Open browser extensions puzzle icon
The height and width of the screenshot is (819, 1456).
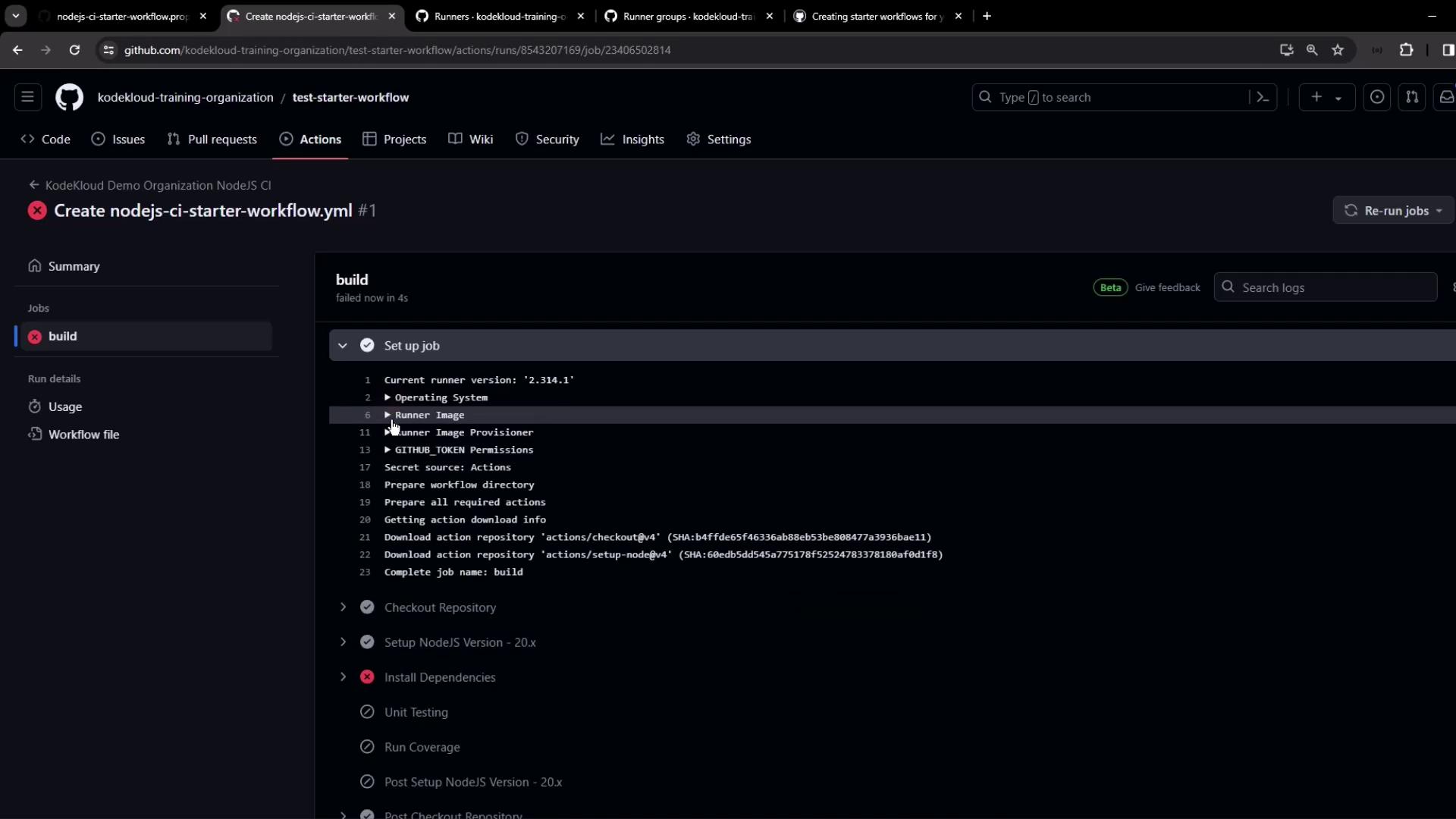click(x=1406, y=50)
